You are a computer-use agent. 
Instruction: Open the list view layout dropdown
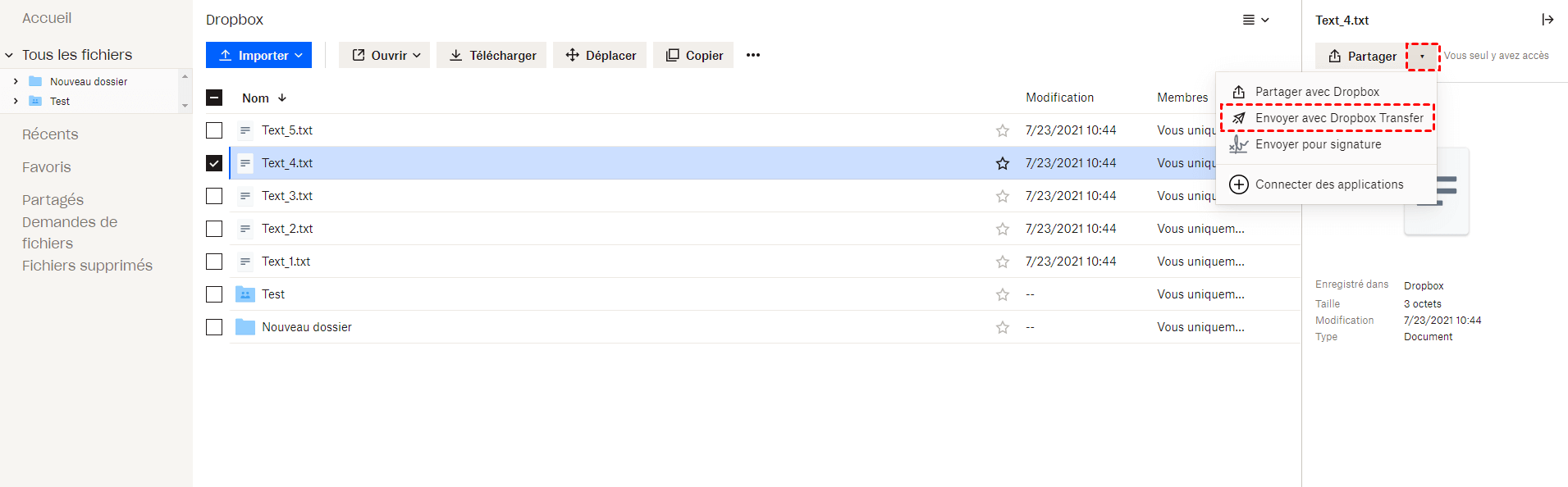point(1255,20)
